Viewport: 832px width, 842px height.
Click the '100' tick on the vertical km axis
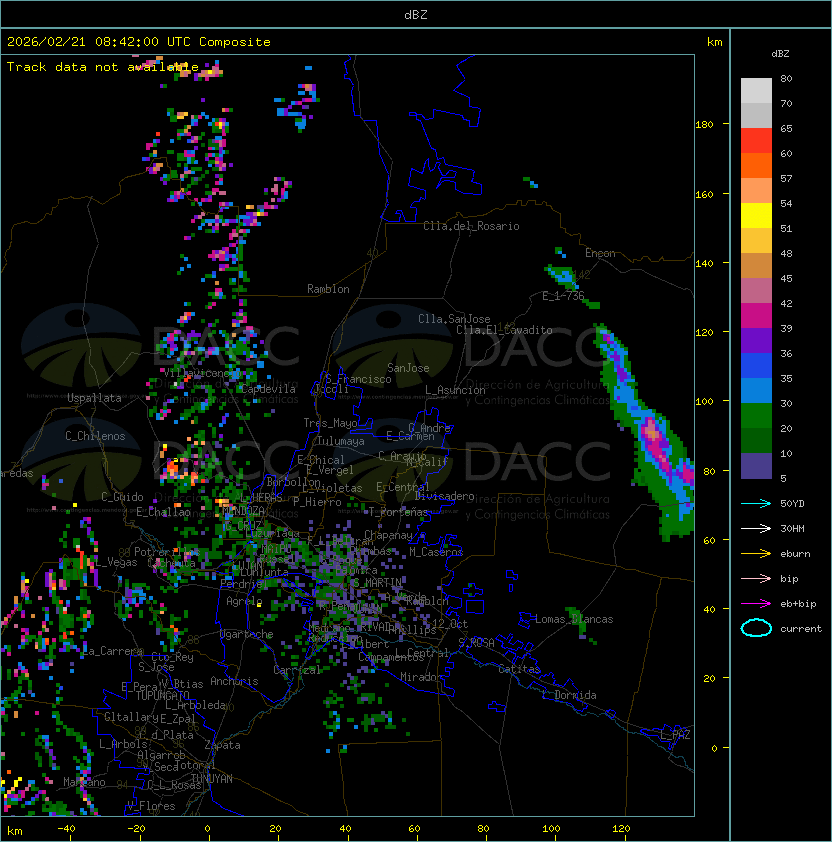(x=704, y=401)
